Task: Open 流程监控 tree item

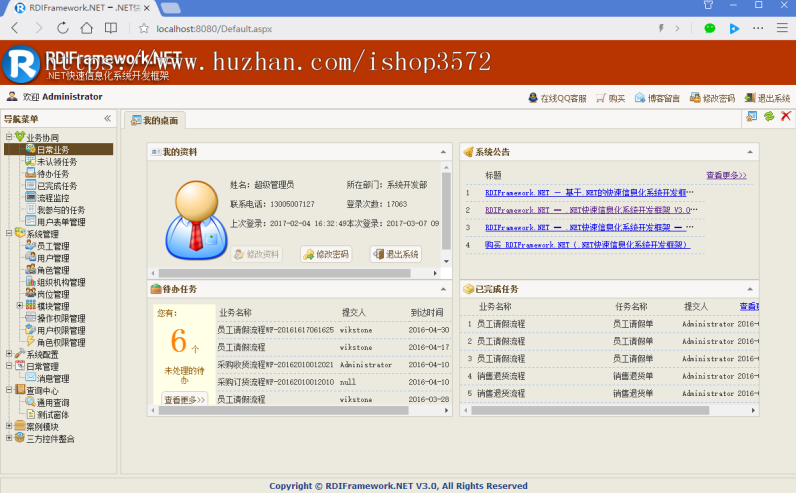Action: coord(53,198)
